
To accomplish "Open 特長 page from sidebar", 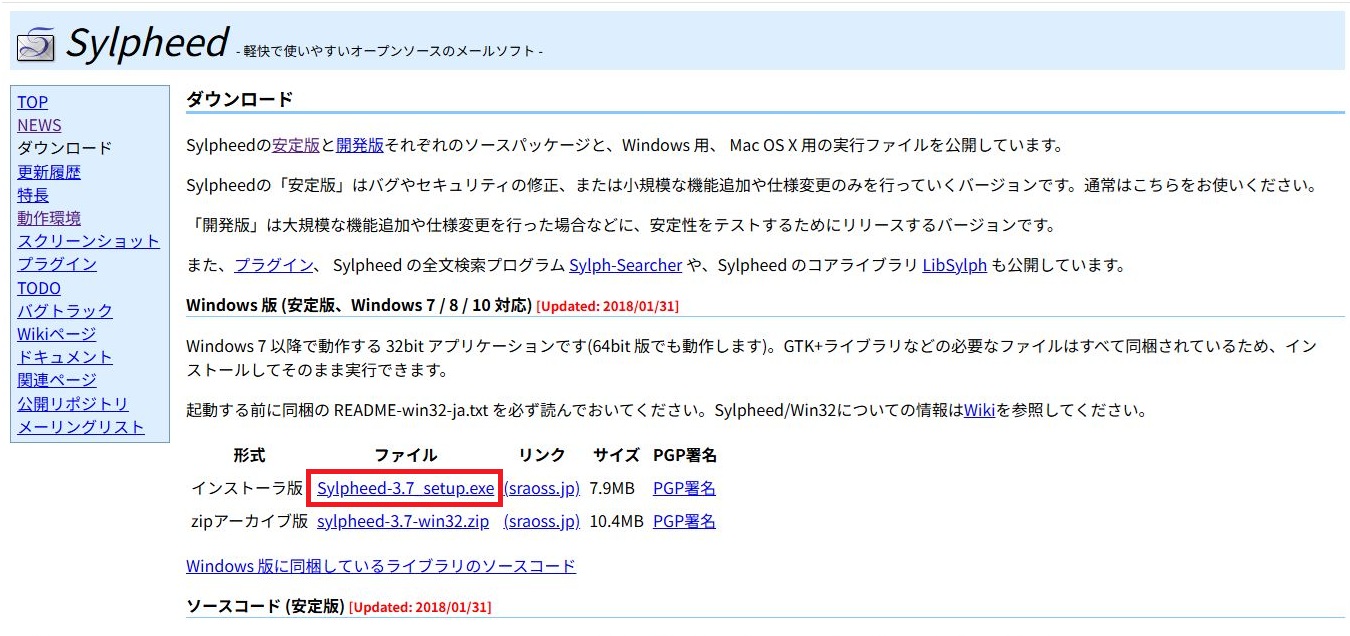I will click(x=33, y=195).
